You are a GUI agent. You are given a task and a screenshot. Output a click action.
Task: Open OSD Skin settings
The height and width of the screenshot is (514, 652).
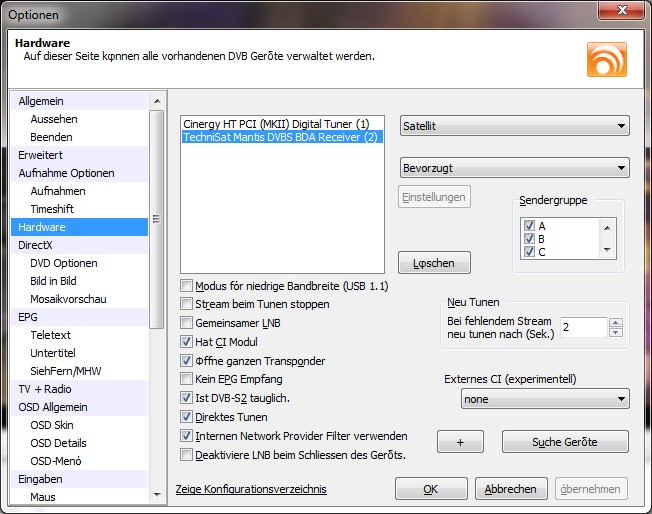coord(79,425)
